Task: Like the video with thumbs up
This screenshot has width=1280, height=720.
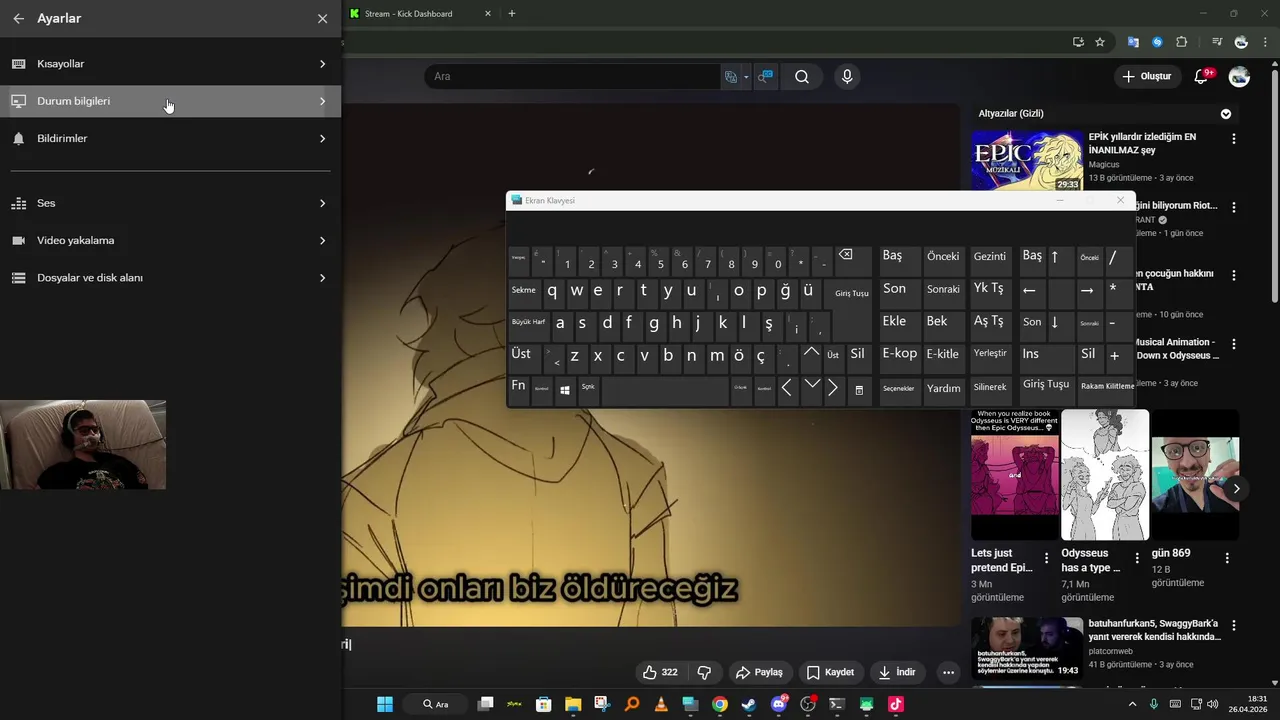Action: click(660, 673)
